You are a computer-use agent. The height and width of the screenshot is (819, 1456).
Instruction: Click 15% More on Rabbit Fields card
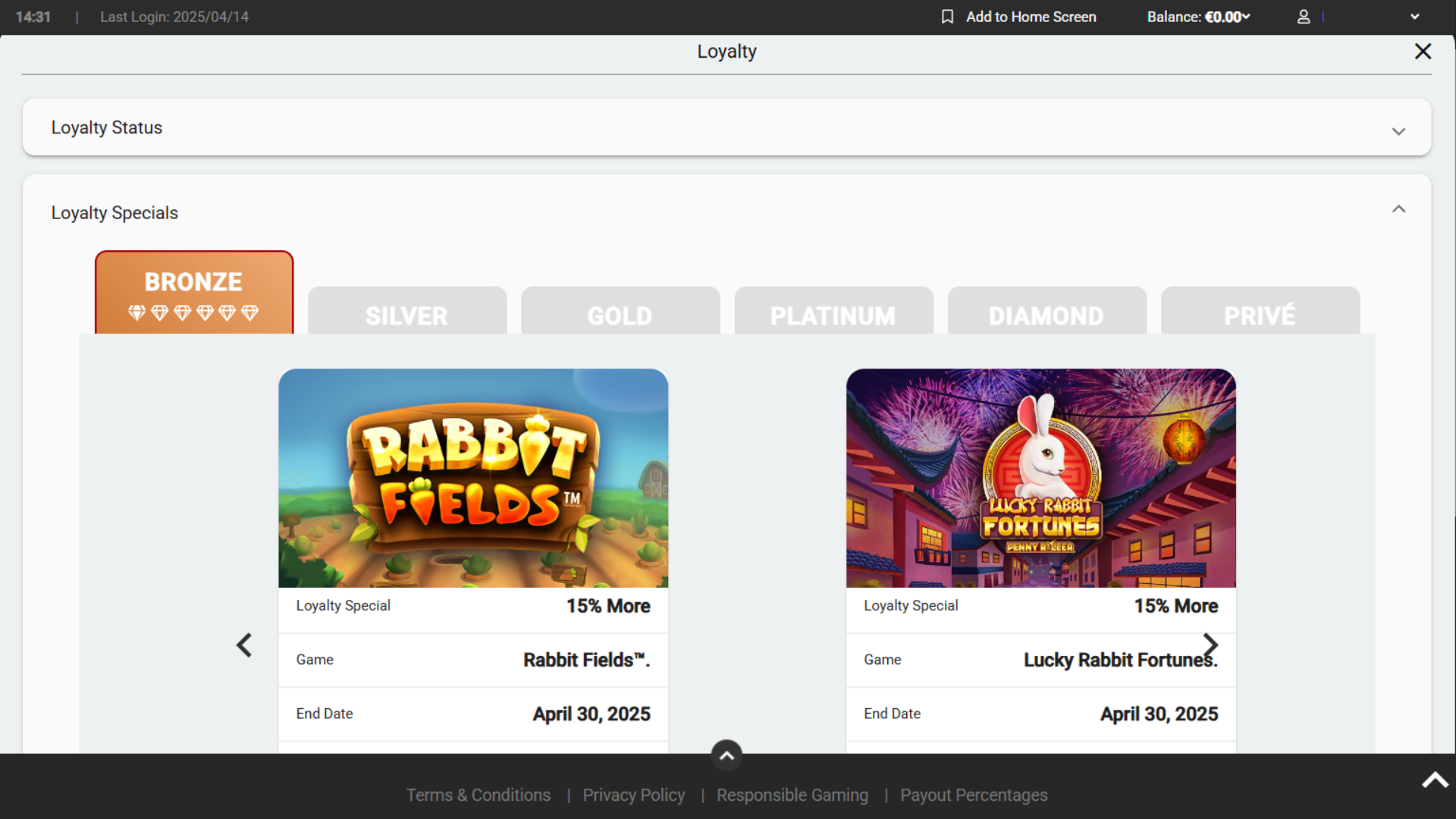click(608, 606)
